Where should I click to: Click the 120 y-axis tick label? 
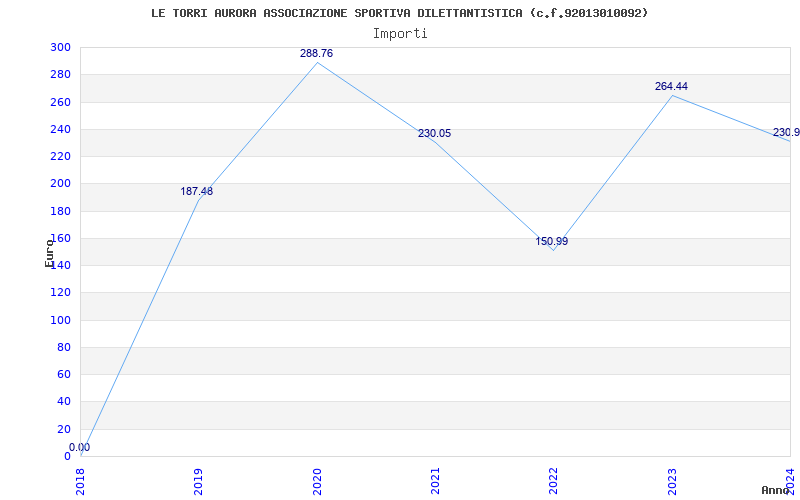(x=60, y=293)
